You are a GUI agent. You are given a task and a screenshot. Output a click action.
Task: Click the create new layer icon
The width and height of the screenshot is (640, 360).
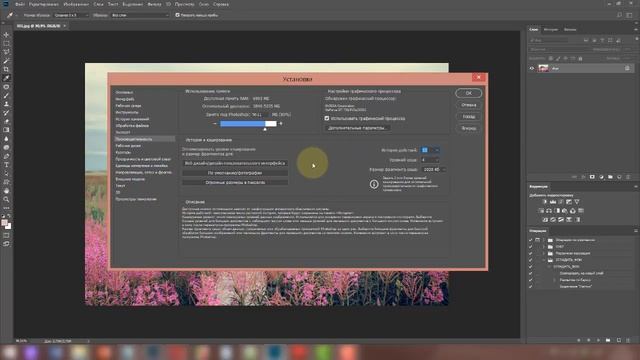[x=619, y=177]
